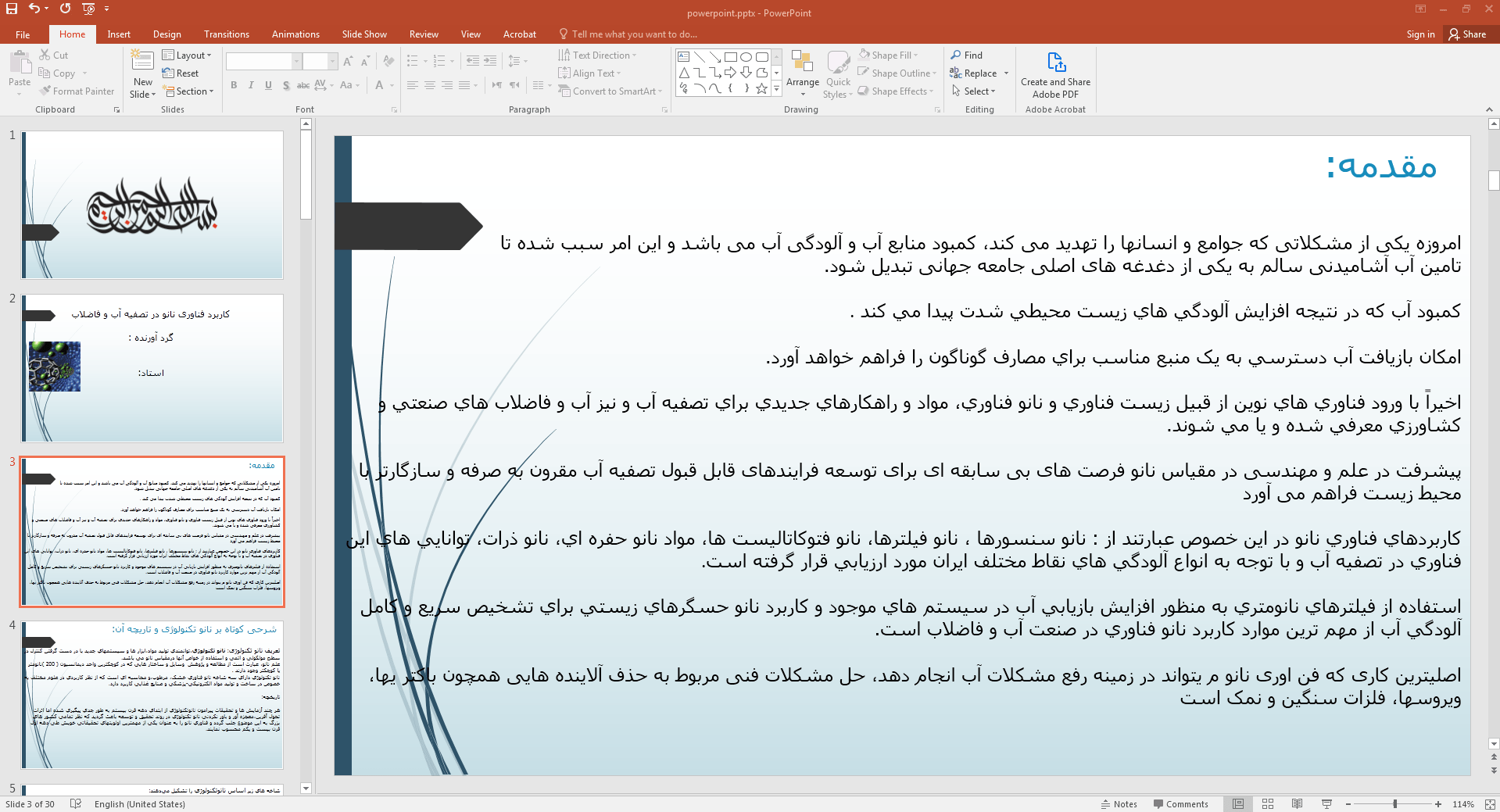
Task: Fit slide to current window
Action: 1491,804
